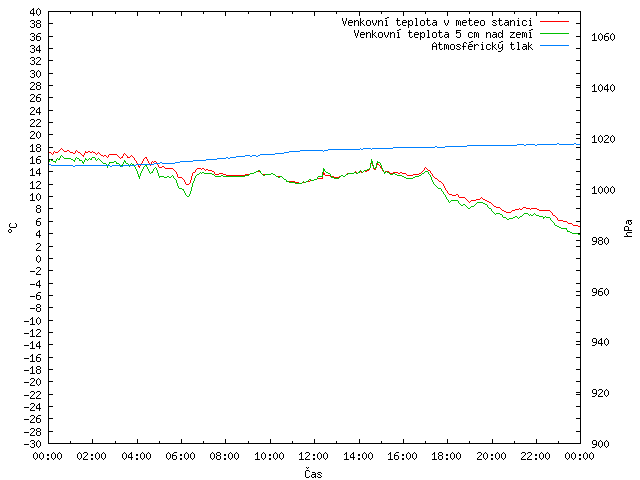Click temperature peak near 14:30
This screenshot has height=480, width=640.
tap(371, 160)
